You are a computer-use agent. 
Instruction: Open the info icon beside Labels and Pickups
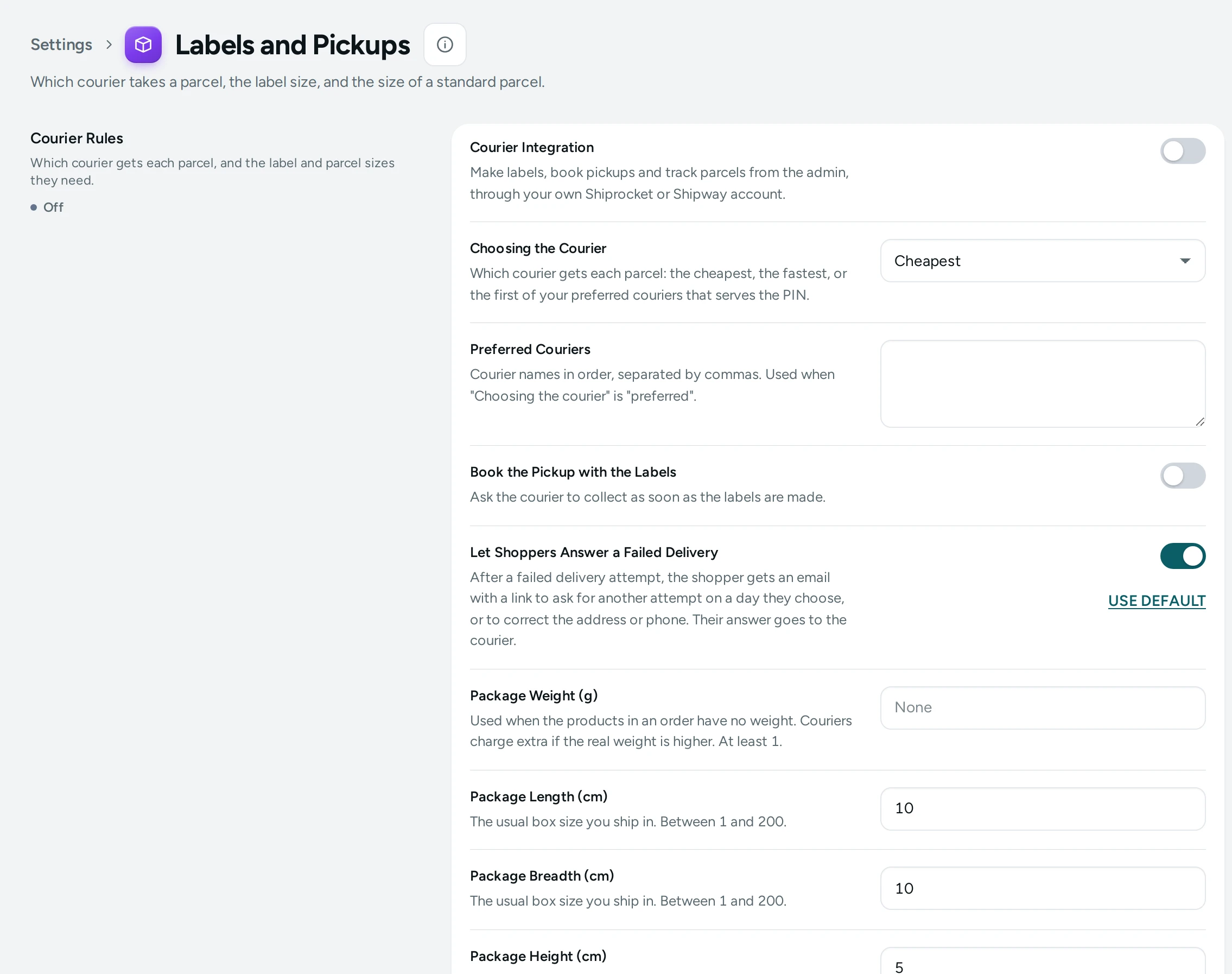(444, 45)
